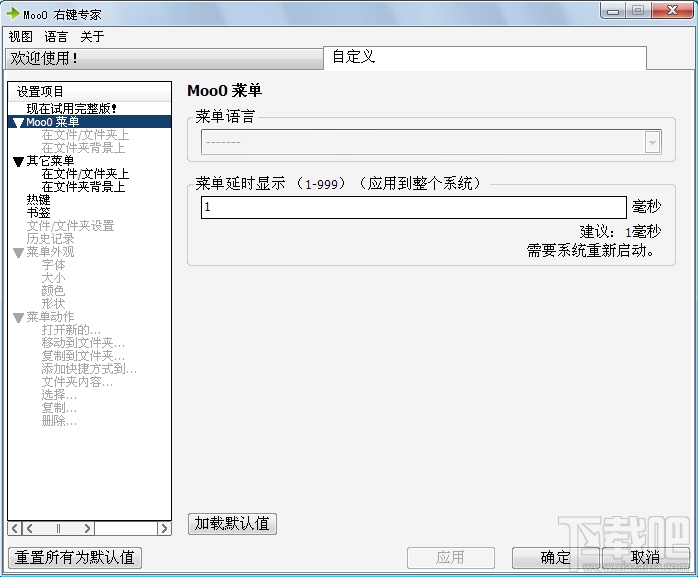Select the 复制... action item

59,407
